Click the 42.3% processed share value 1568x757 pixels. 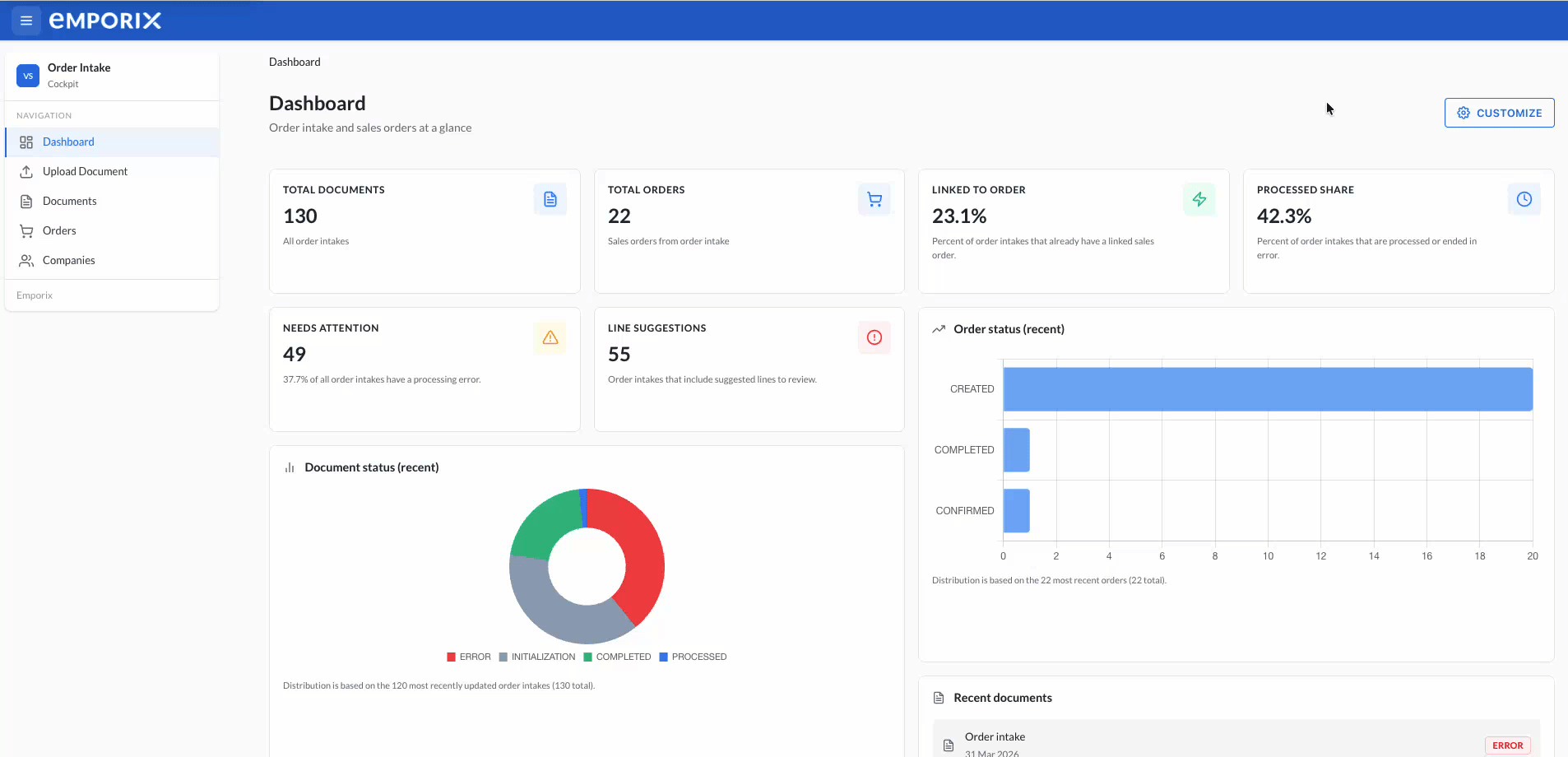click(x=1284, y=216)
